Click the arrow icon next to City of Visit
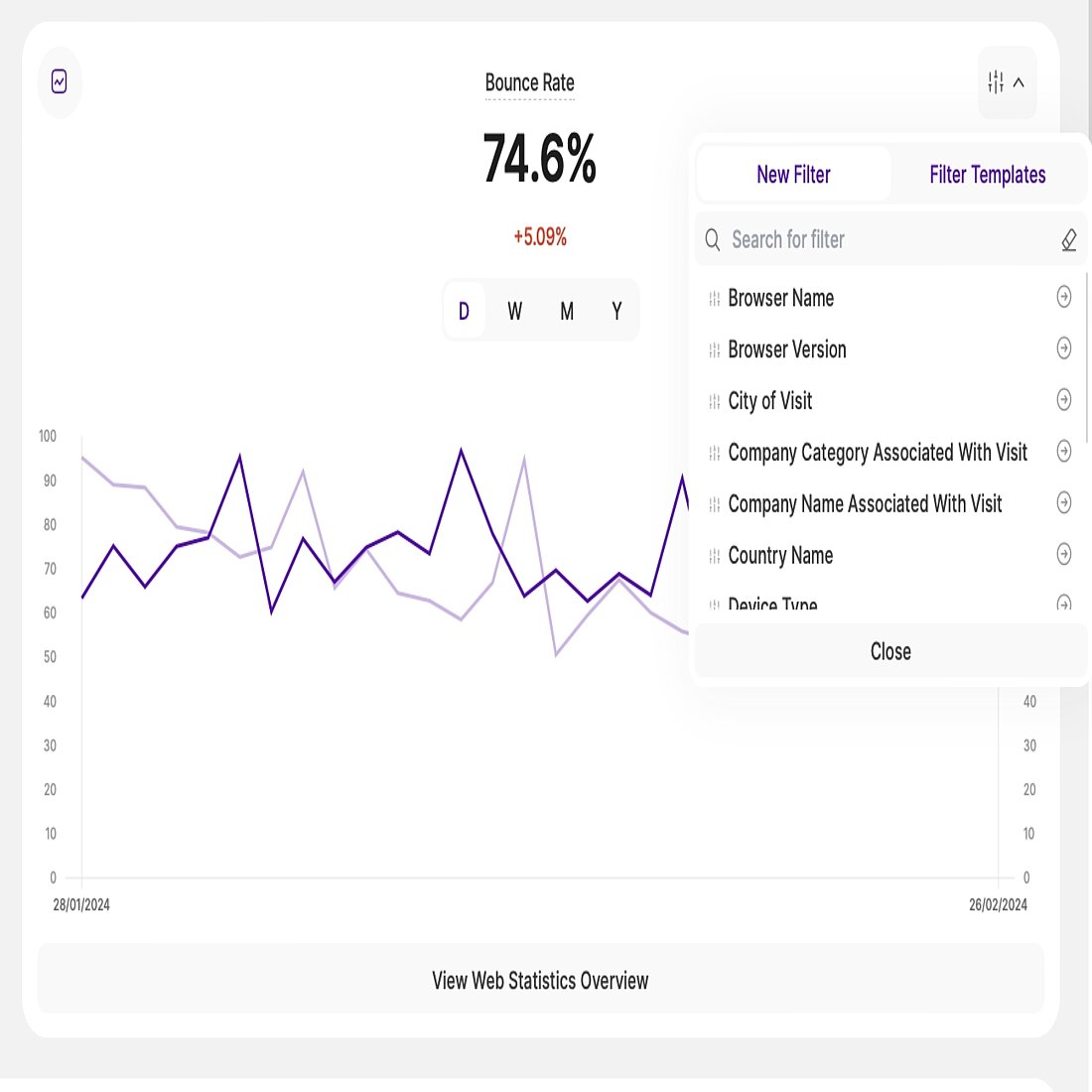The width and height of the screenshot is (1092, 1092). click(1063, 400)
